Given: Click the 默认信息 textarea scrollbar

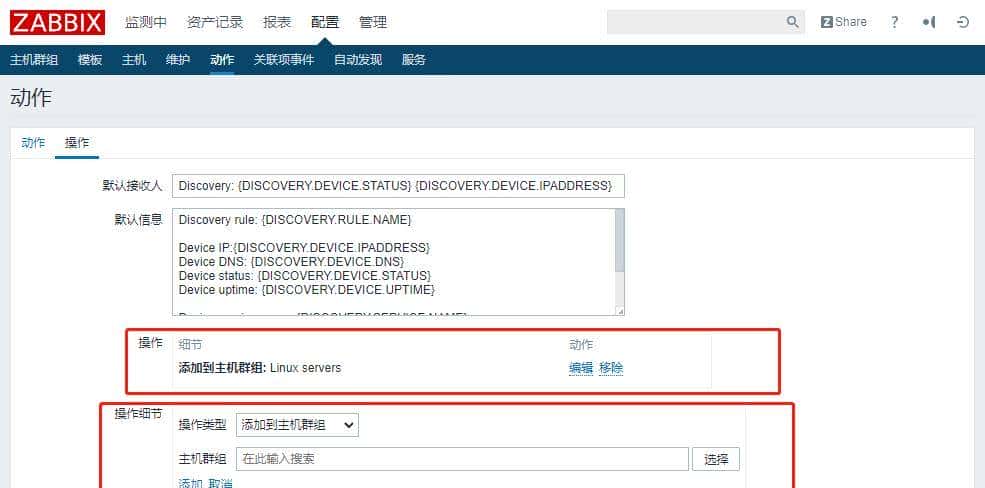Looking at the screenshot, I should pyautogui.click(x=619, y=241).
